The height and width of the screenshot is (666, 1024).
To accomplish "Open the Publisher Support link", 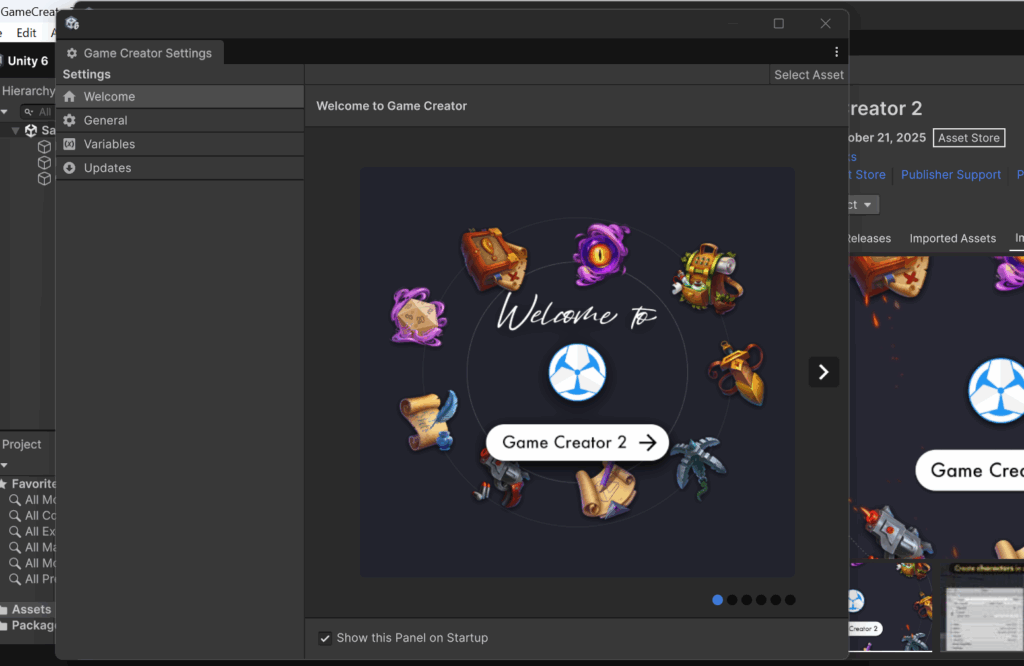I will tap(950, 175).
